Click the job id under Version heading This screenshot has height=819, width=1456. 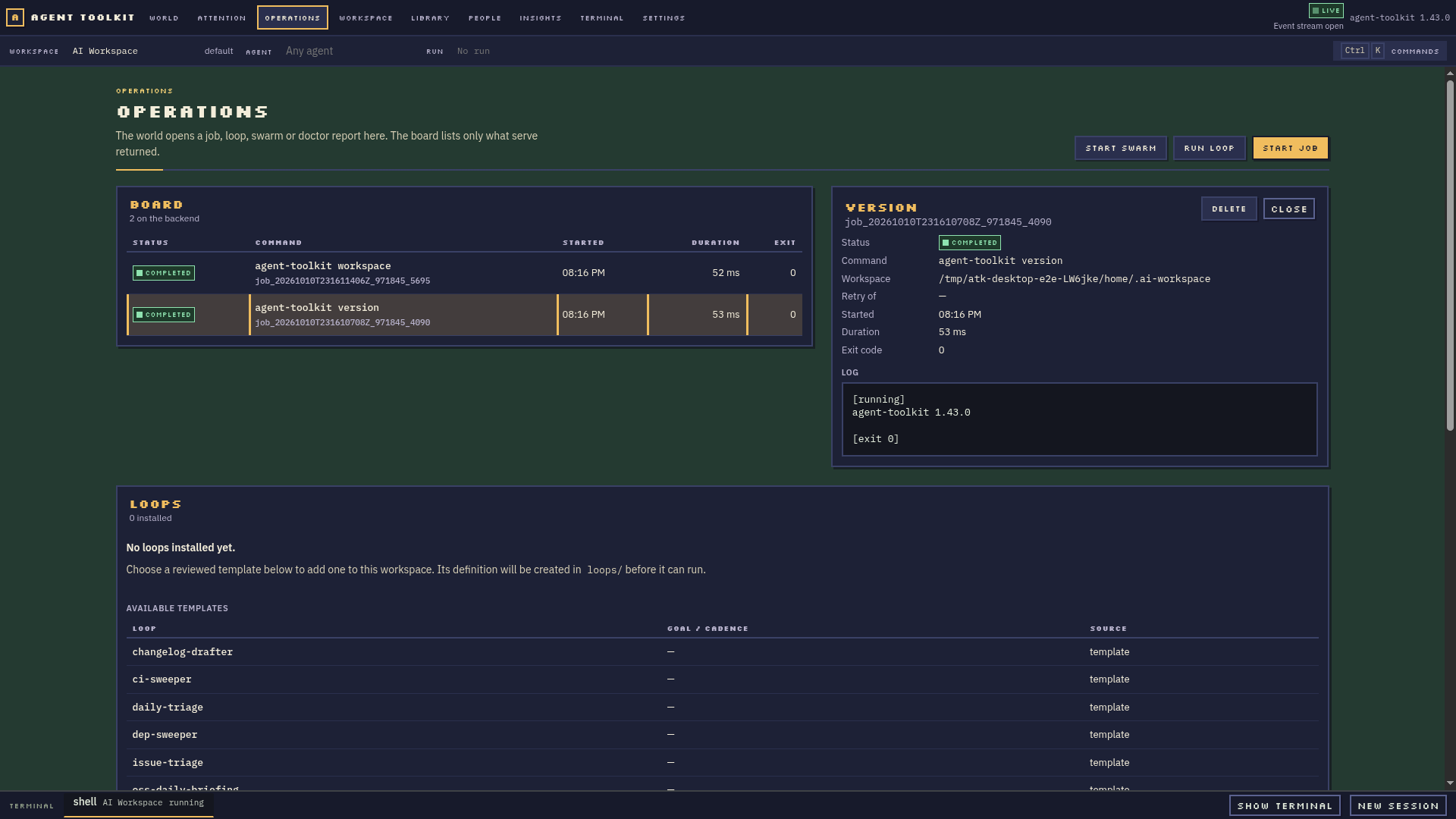point(948,222)
